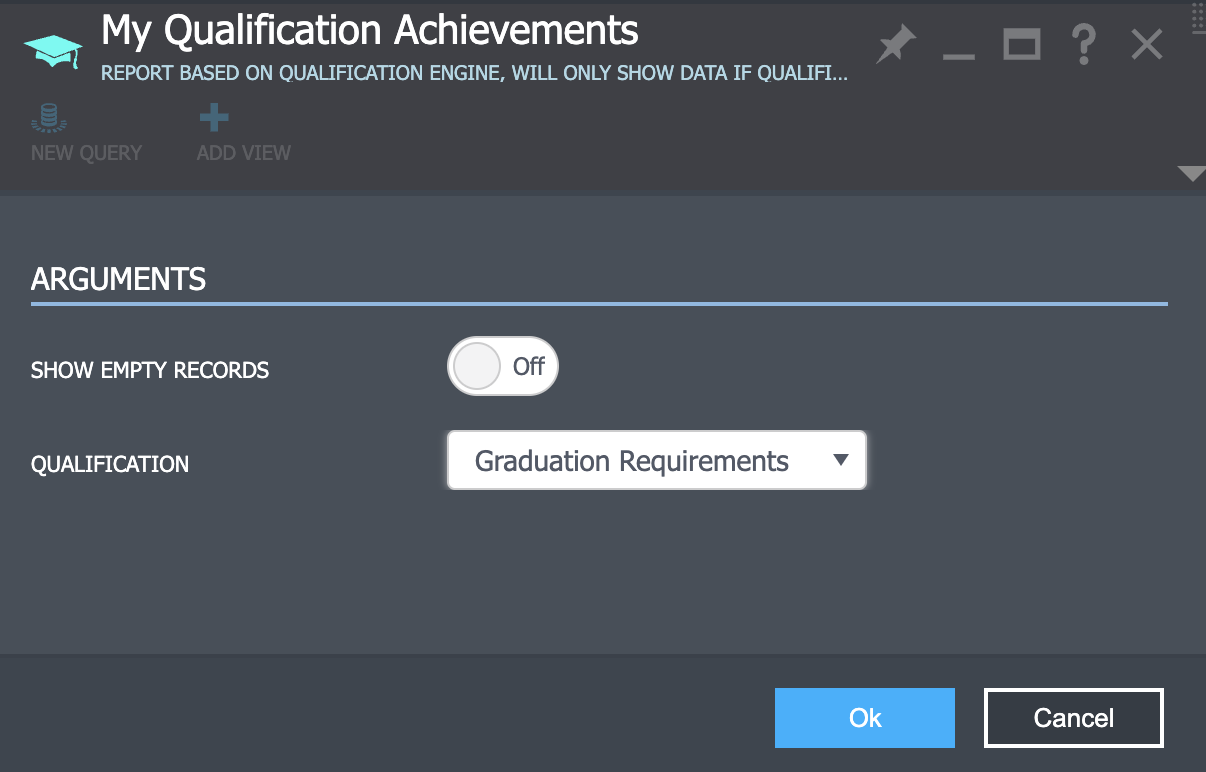Open help via the question mark icon
This screenshot has width=1206, height=772.
tap(1083, 45)
